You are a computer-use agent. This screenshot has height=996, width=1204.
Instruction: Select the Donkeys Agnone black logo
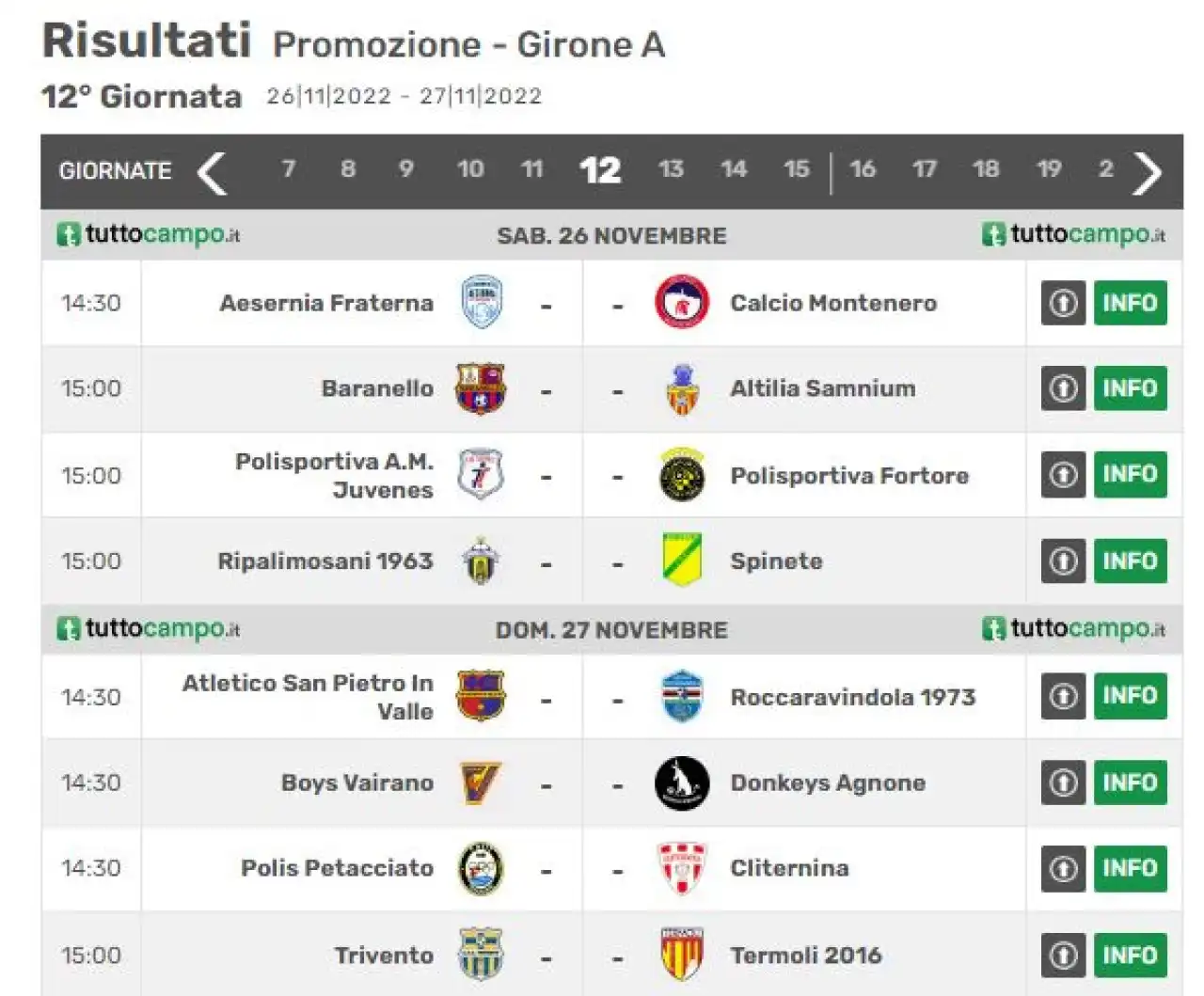point(681,783)
